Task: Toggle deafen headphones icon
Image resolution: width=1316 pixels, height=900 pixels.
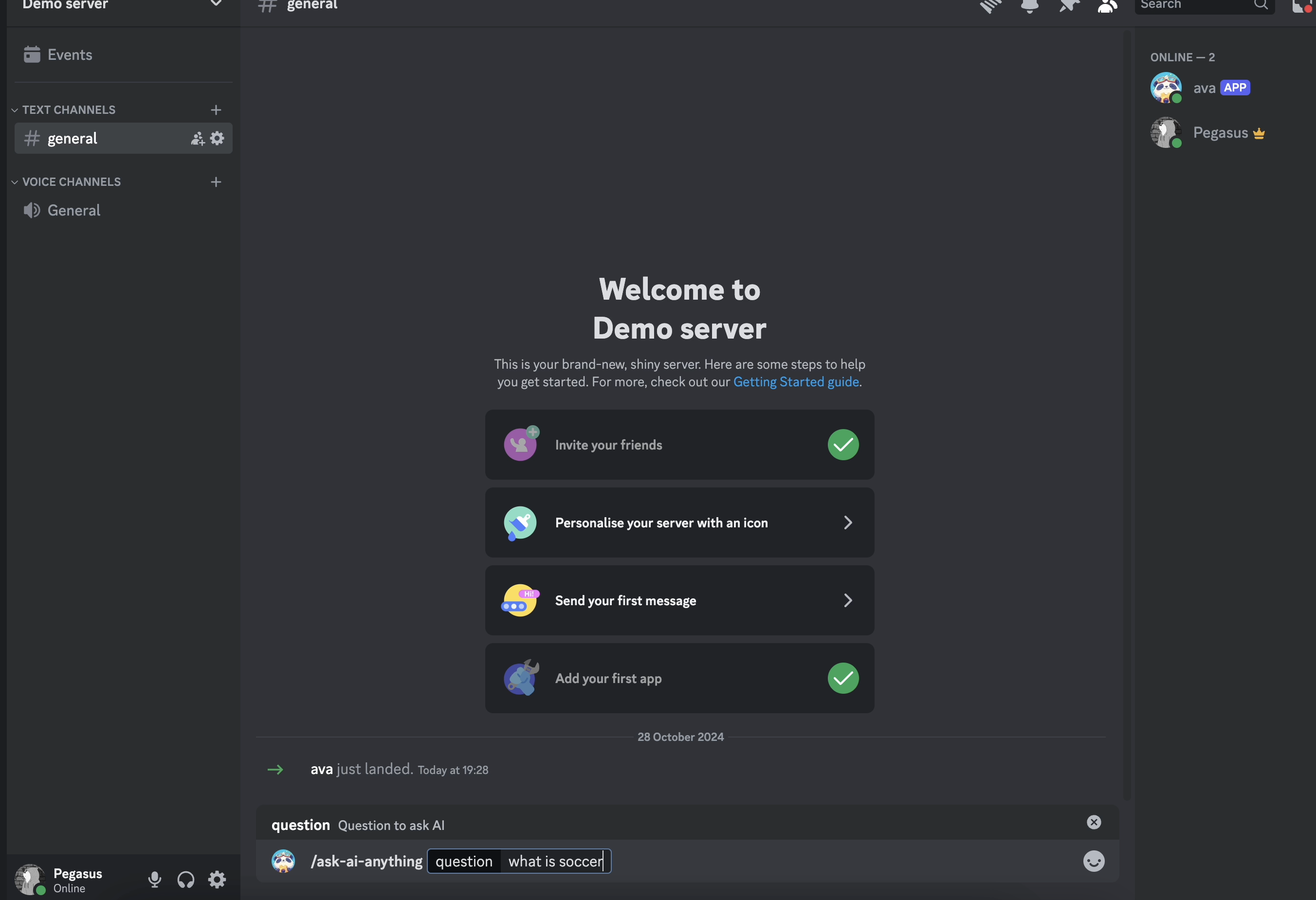Action: pyautogui.click(x=186, y=879)
